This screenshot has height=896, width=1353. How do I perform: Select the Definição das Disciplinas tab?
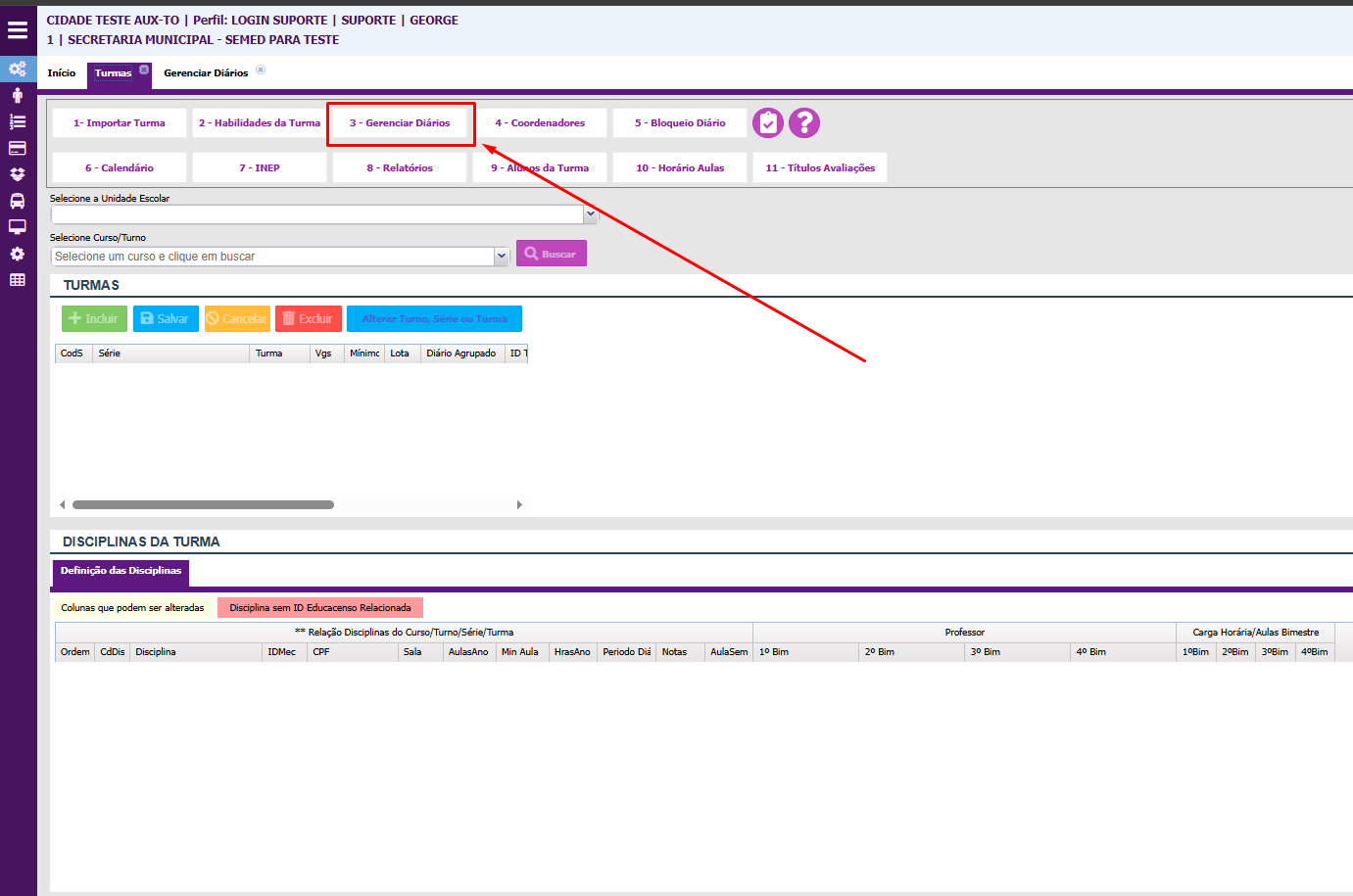(121, 571)
